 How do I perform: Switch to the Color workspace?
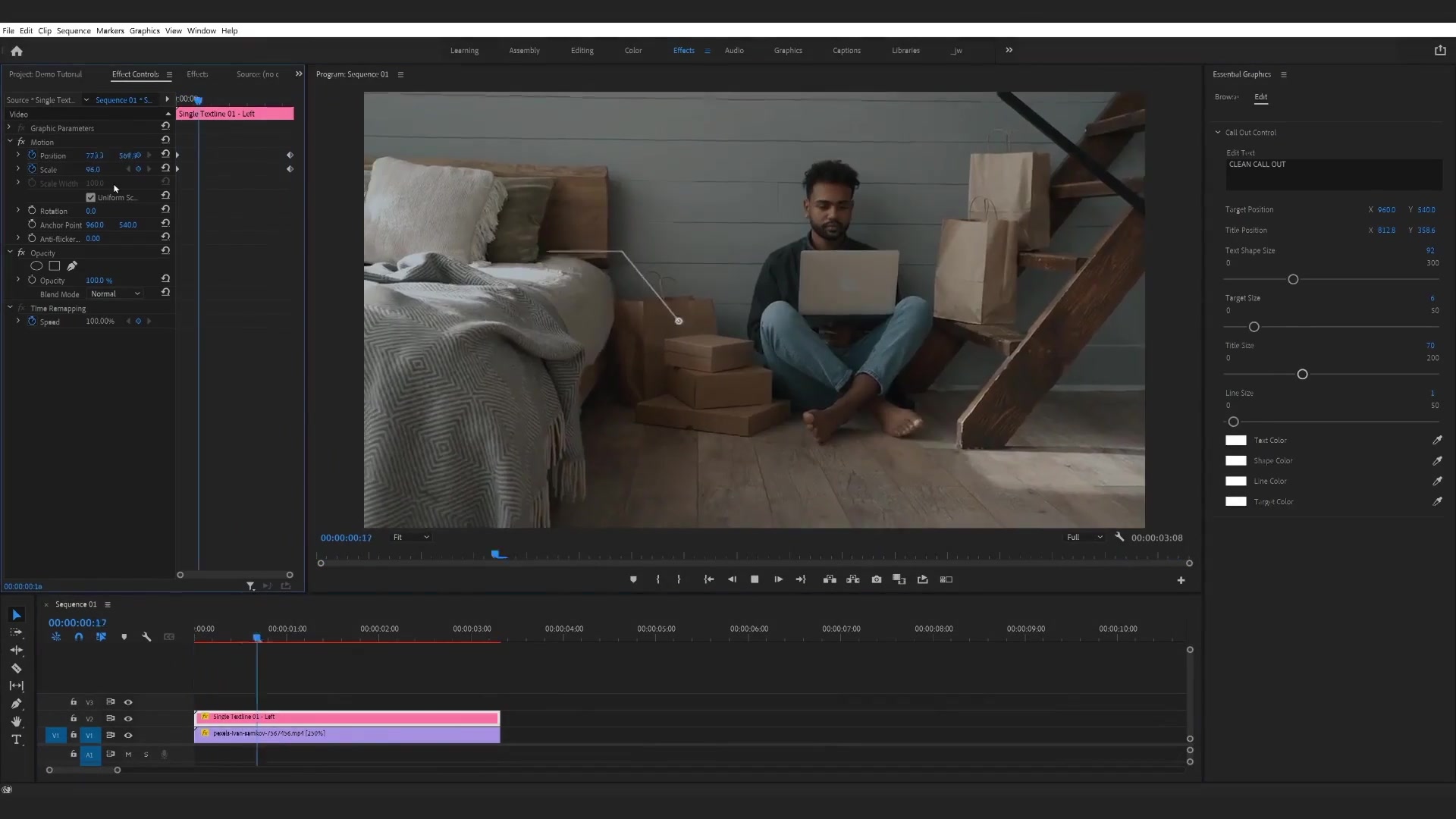pos(633,51)
